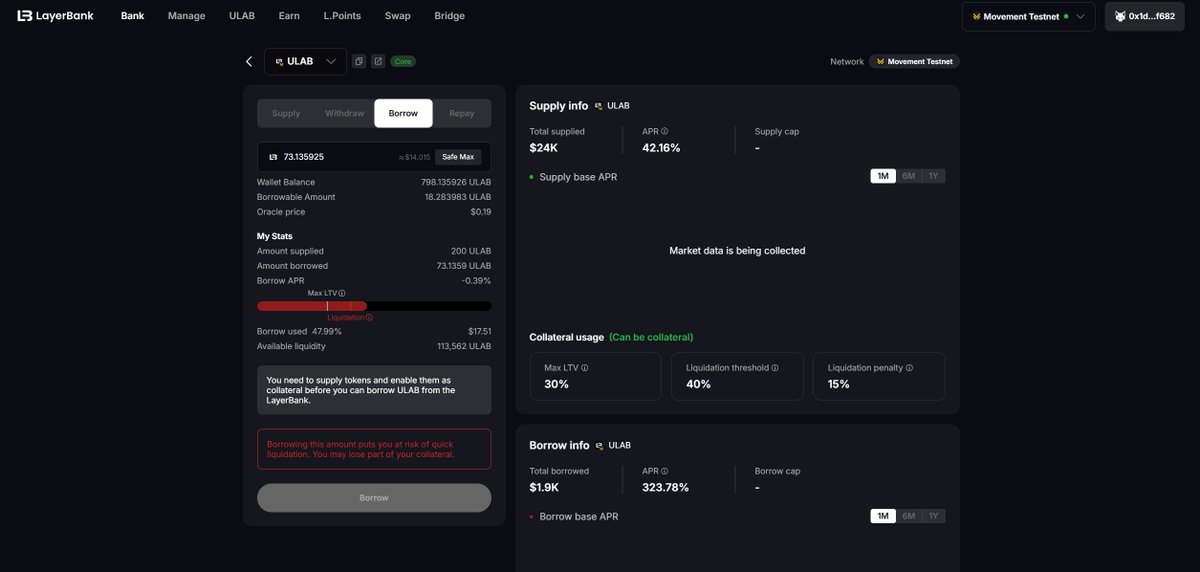Viewport: 1200px width, 572px height.
Task: Click the 18.283983 ULAB borrowable amount value
Action: (x=458, y=197)
